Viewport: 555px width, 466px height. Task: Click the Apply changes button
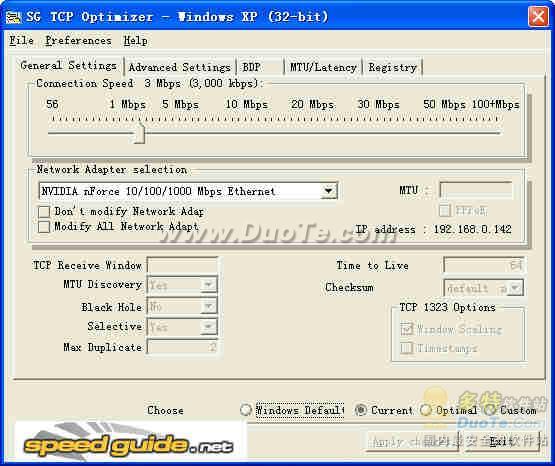[412, 442]
